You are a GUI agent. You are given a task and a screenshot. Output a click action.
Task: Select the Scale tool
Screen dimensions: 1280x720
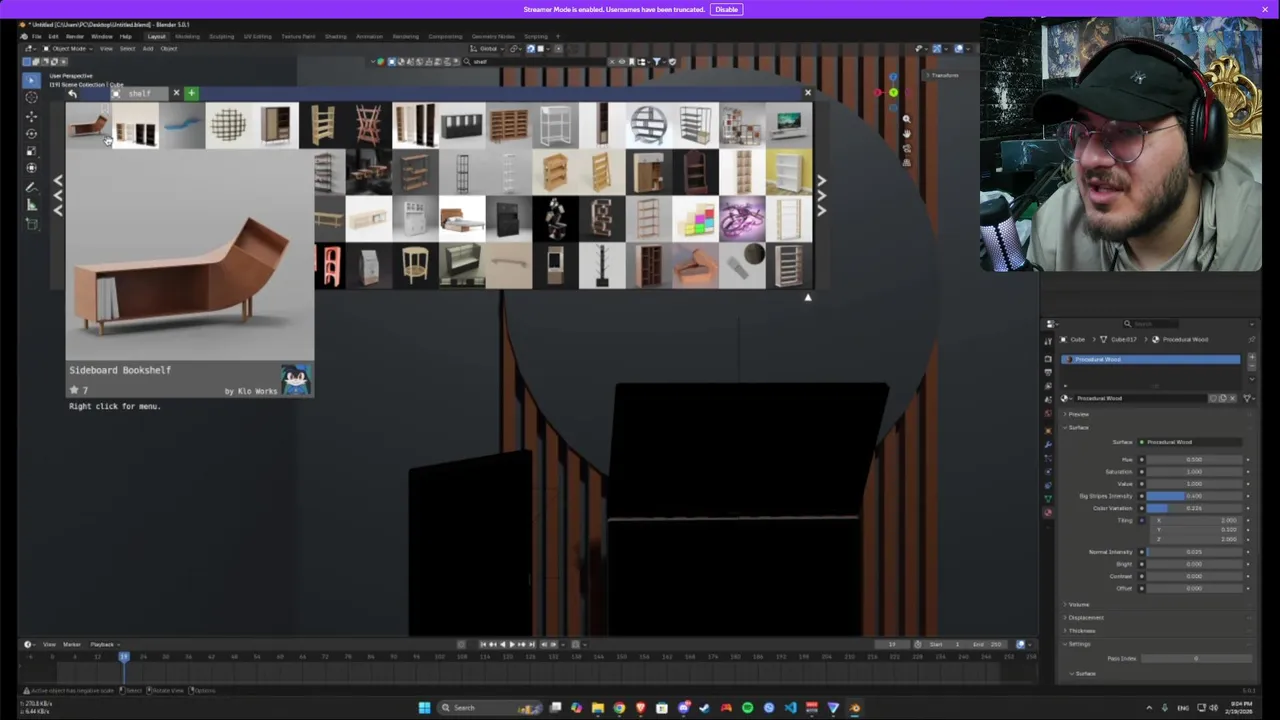31,151
